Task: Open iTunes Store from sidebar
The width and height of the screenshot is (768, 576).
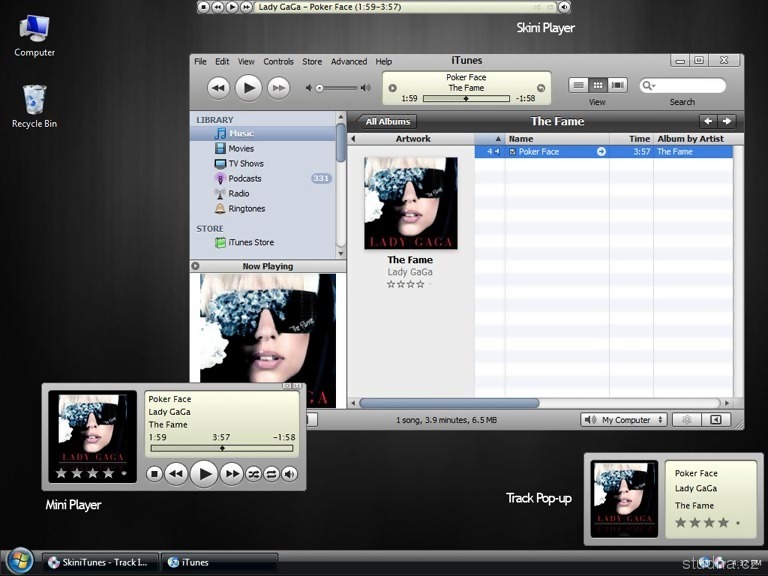Action: [x=250, y=242]
